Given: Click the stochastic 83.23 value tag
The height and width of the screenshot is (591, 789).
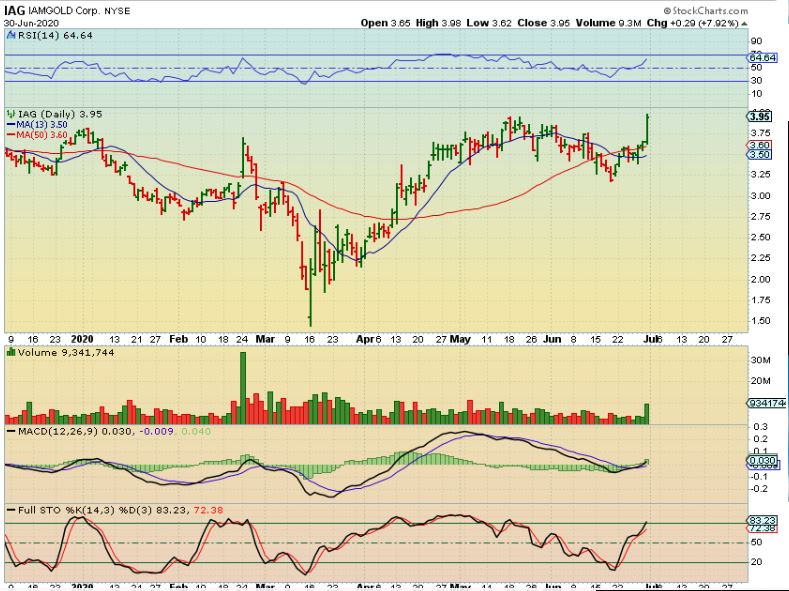Looking at the screenshot, I should click(x=761, y=520).
